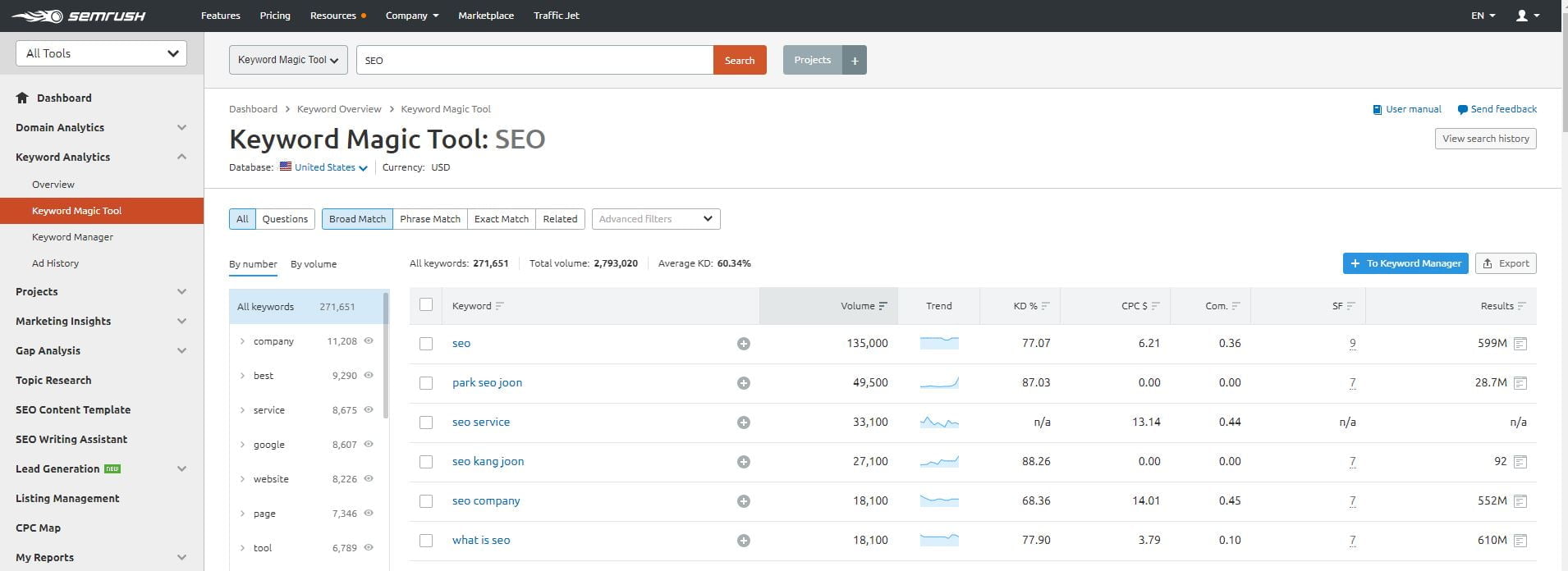Image resolution: width=1568 pixels, height=571 pixels.
Task: Open the Advanced filters dropdown
Action: [x=655, y=219]
